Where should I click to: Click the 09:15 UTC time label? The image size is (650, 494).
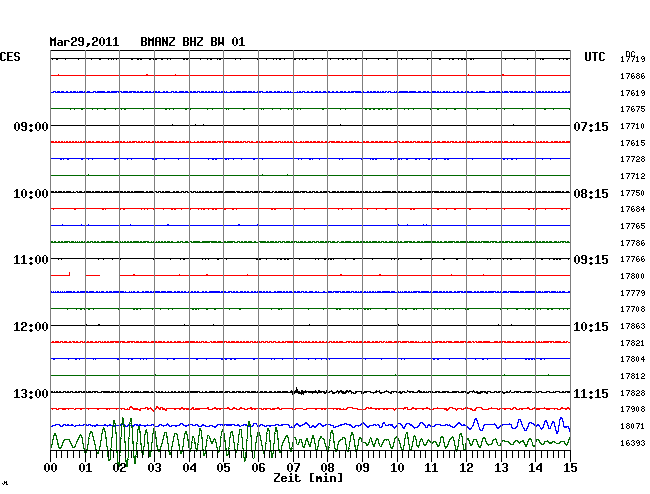591,260
